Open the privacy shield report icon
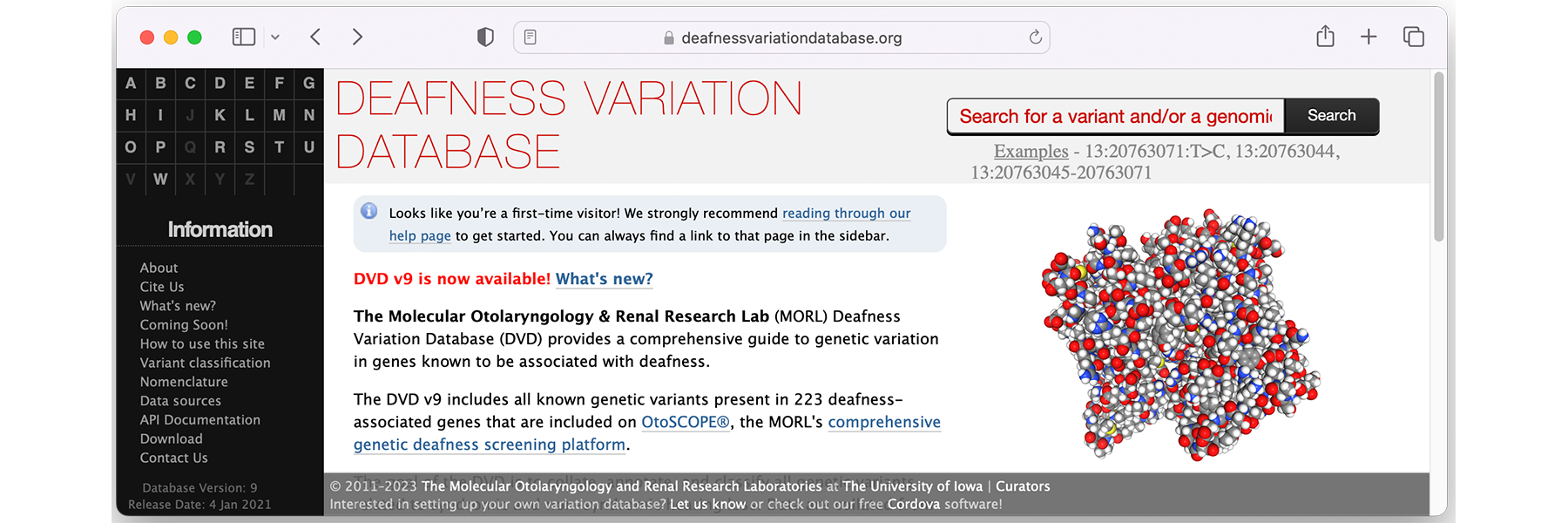Screen dimensions: 1568x523 pos(485,37)
